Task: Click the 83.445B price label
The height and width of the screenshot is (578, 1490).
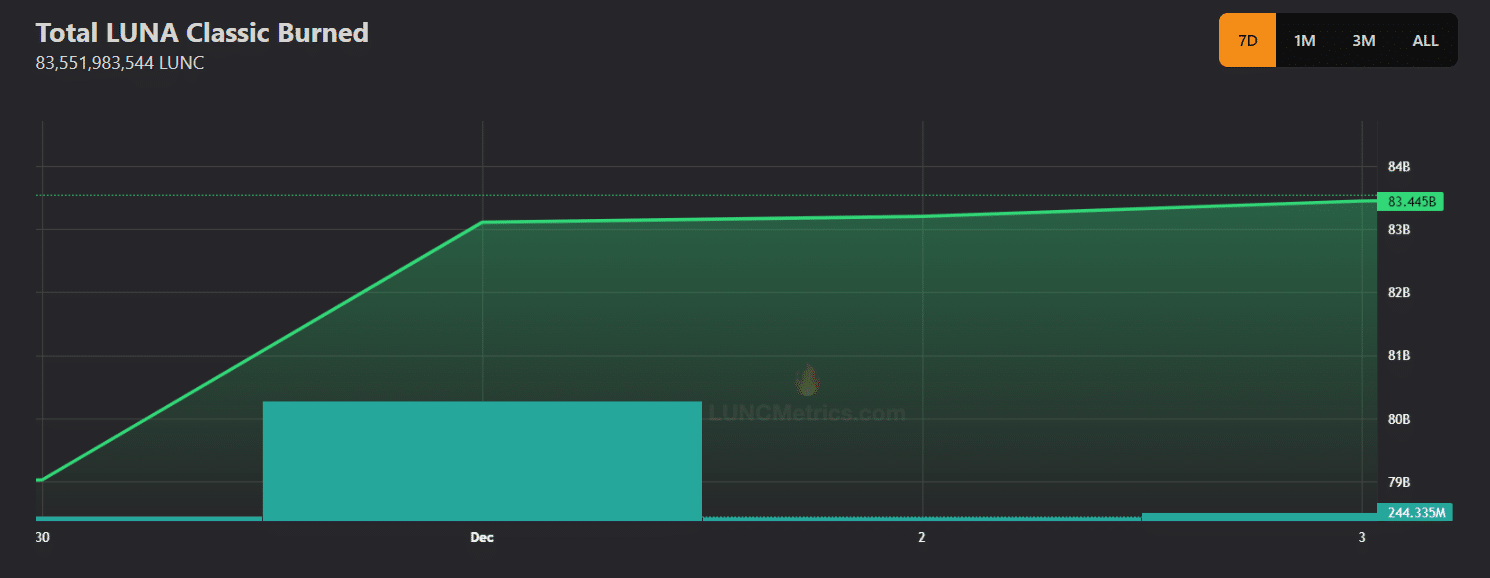Action: [x=1411, y=202]
